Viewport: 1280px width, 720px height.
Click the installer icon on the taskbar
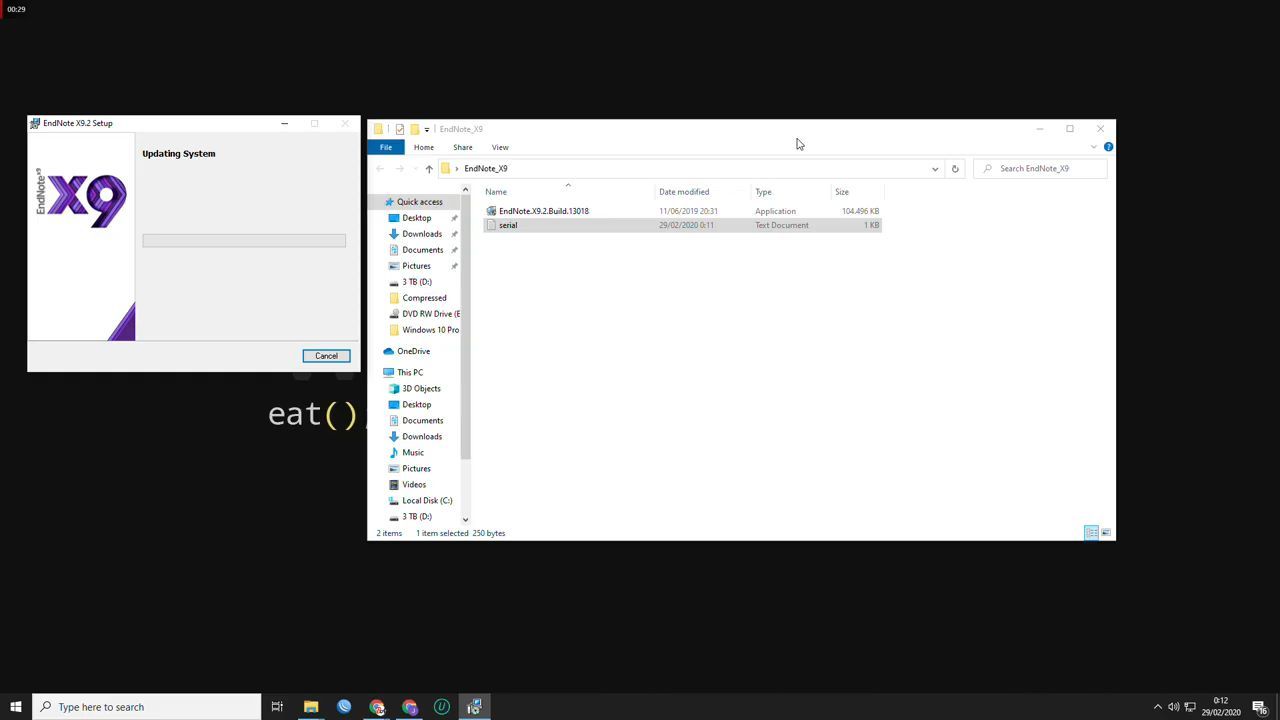coord(474,707)
